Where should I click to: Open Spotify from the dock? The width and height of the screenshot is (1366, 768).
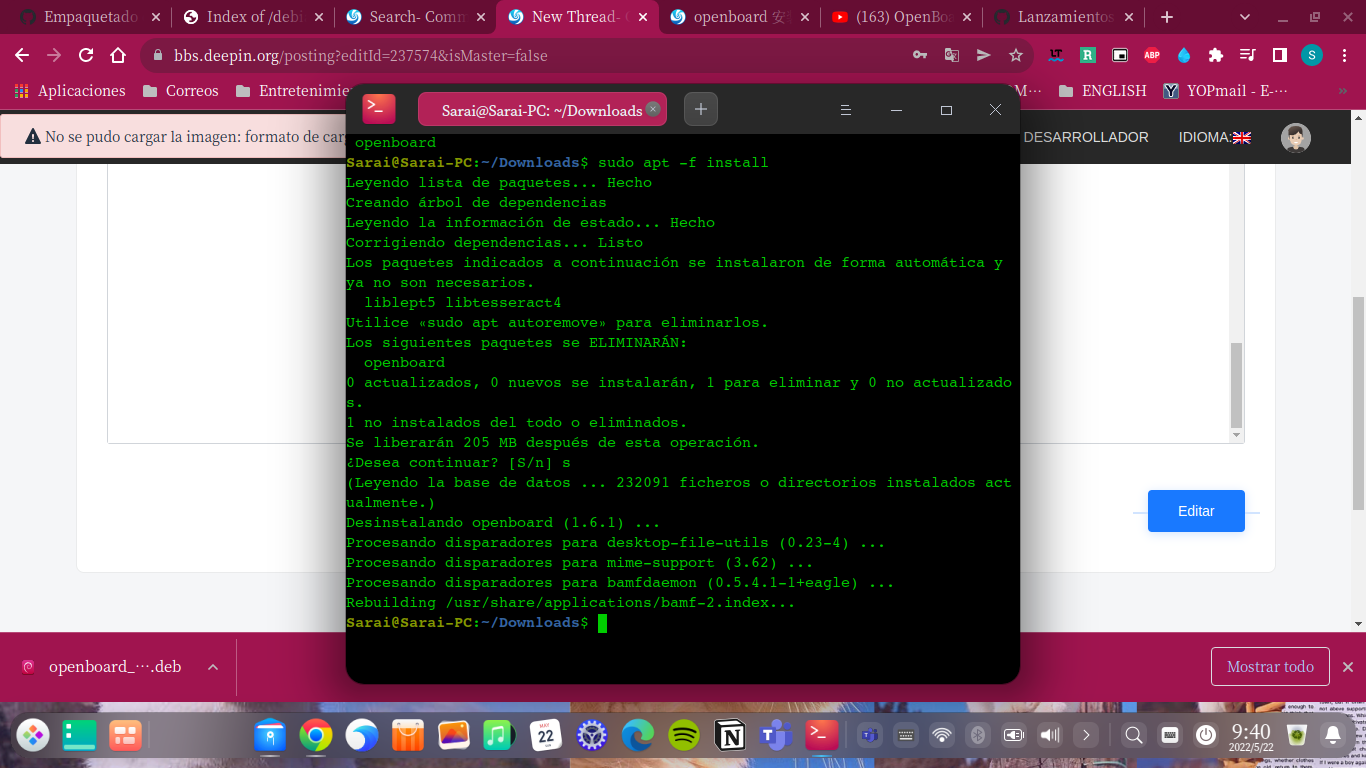[x=684, y=736]
